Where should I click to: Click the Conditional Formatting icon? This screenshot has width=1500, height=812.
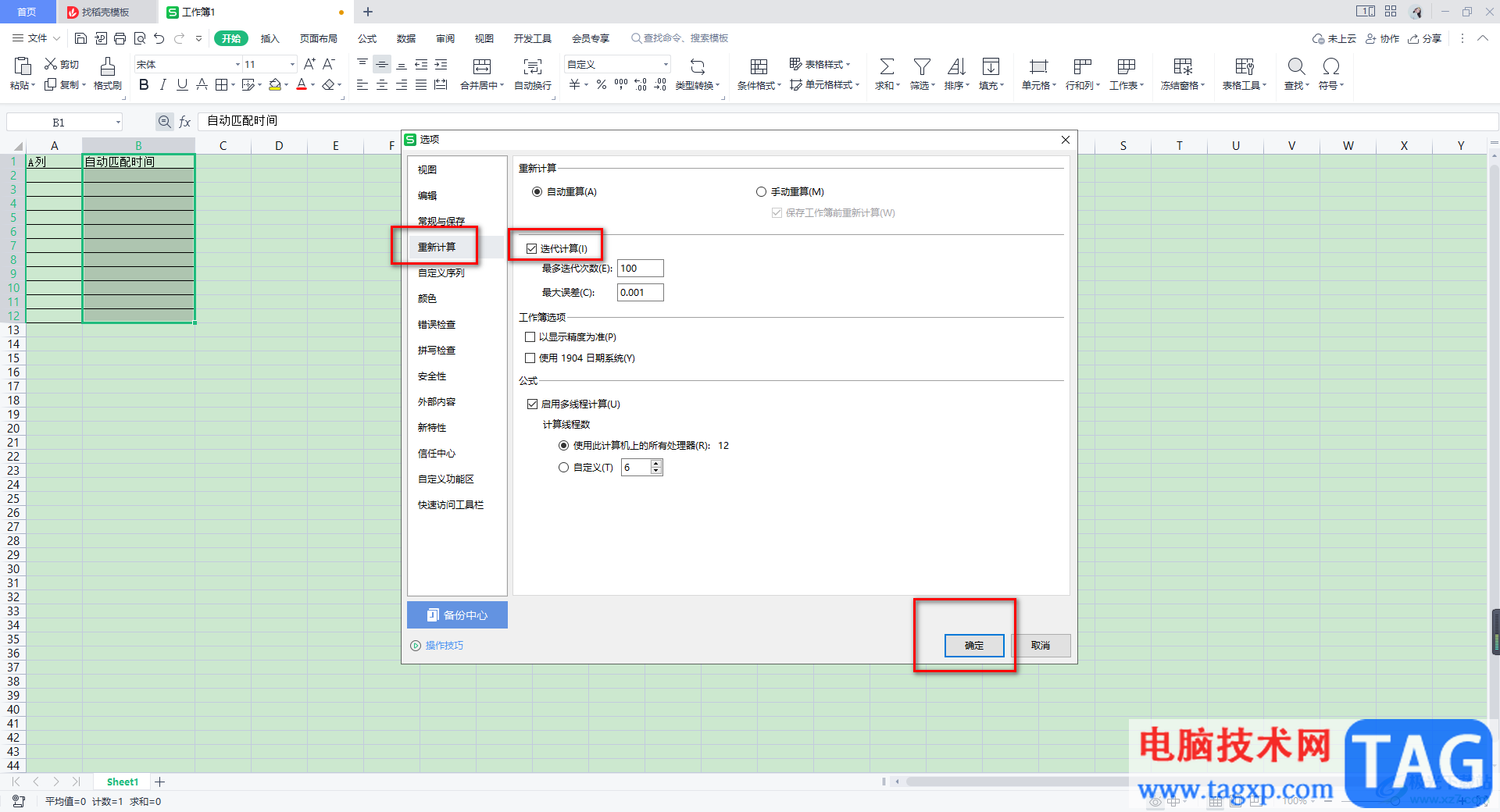click(x=759, y=66)
